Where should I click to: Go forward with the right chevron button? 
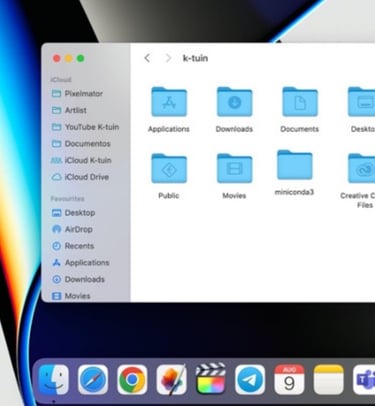click(x=168, y=58)
